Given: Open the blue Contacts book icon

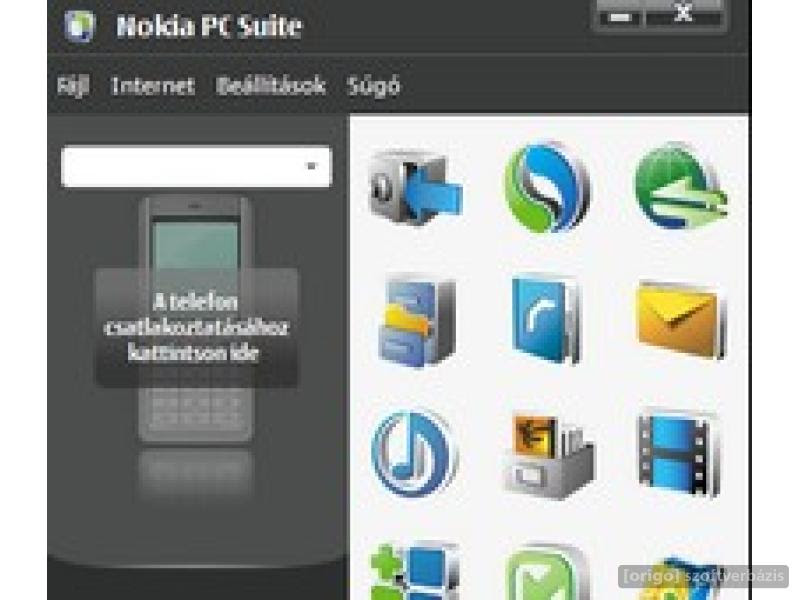Looking at the screenshot, I should tap(546, 319).
